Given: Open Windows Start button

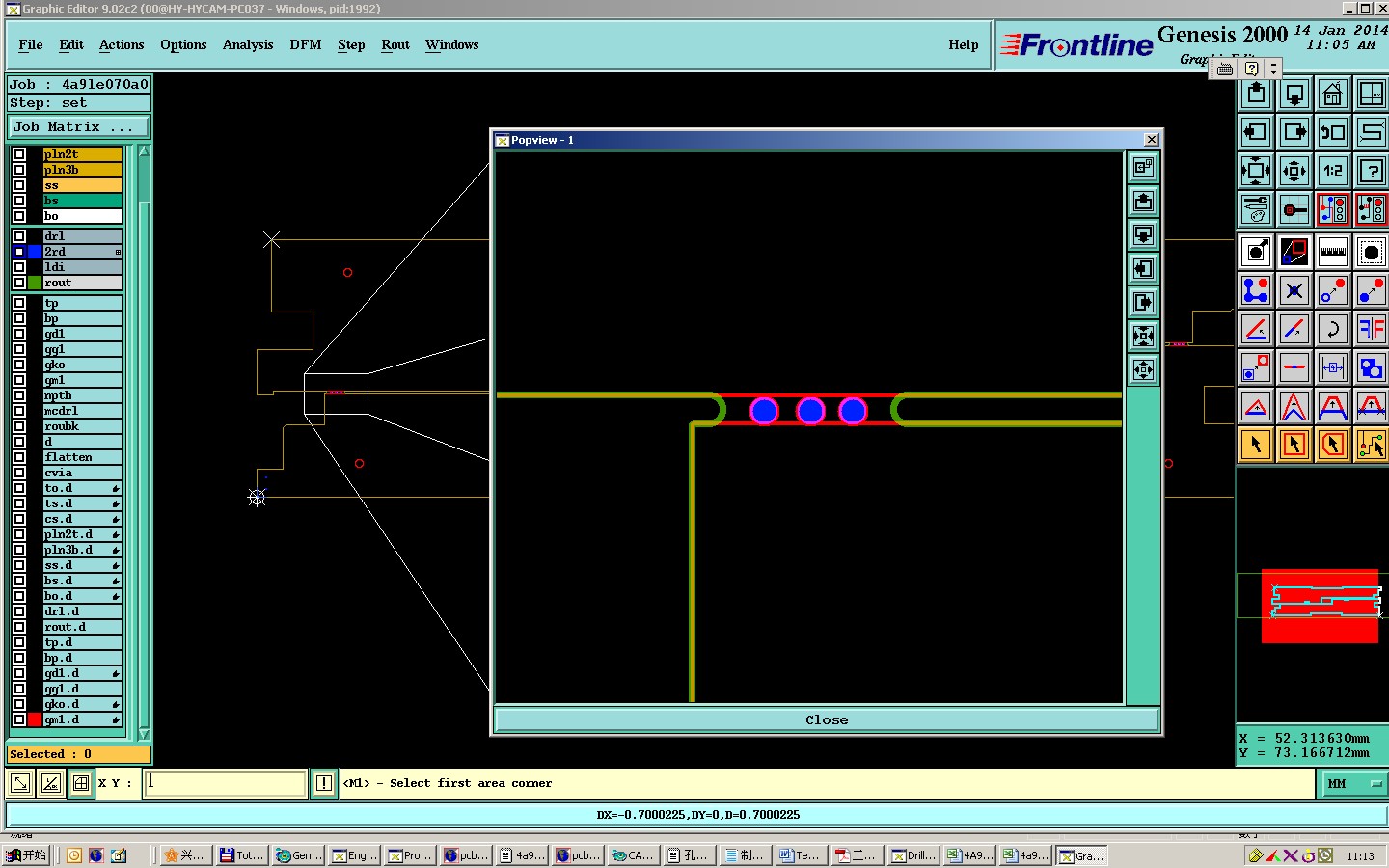Looking at the screenshot, I should point(26,855).
